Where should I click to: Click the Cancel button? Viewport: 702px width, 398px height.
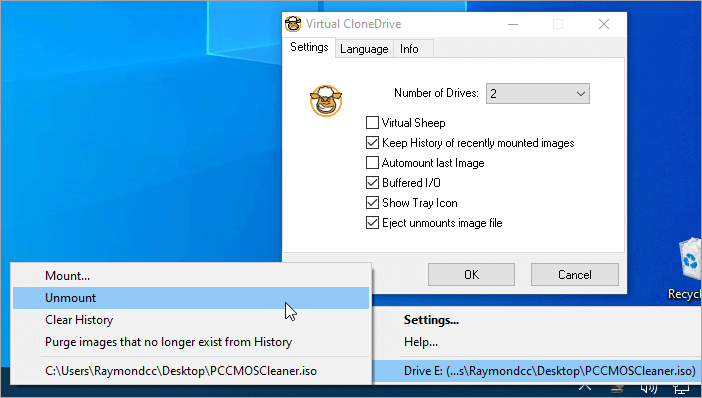[575, 274]
